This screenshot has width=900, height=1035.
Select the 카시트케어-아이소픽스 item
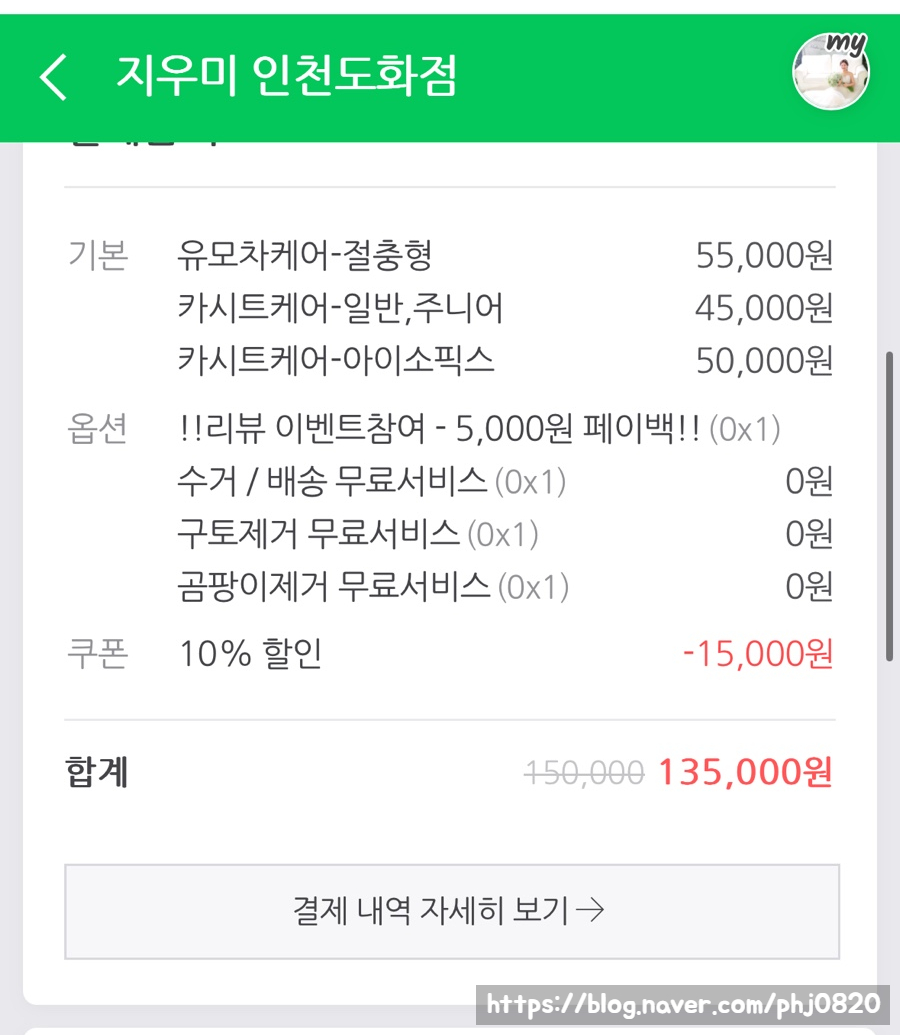pos(336,360)
